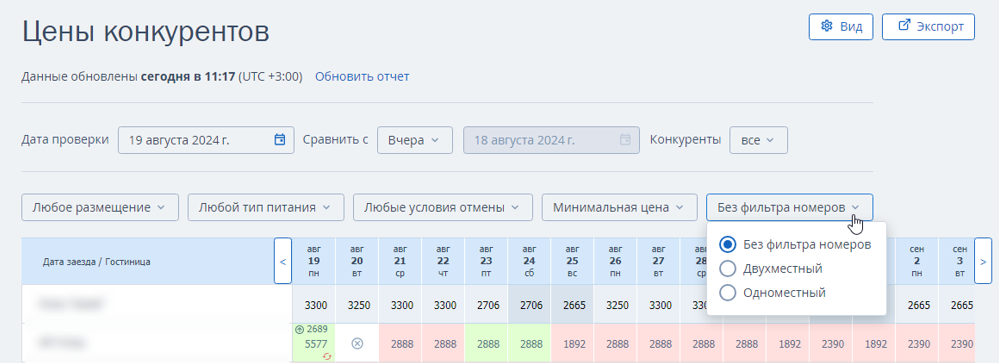999x363 pixels.
Task: Click the crossed circle icon in авг 20 cell
Action: coord(357,343)
